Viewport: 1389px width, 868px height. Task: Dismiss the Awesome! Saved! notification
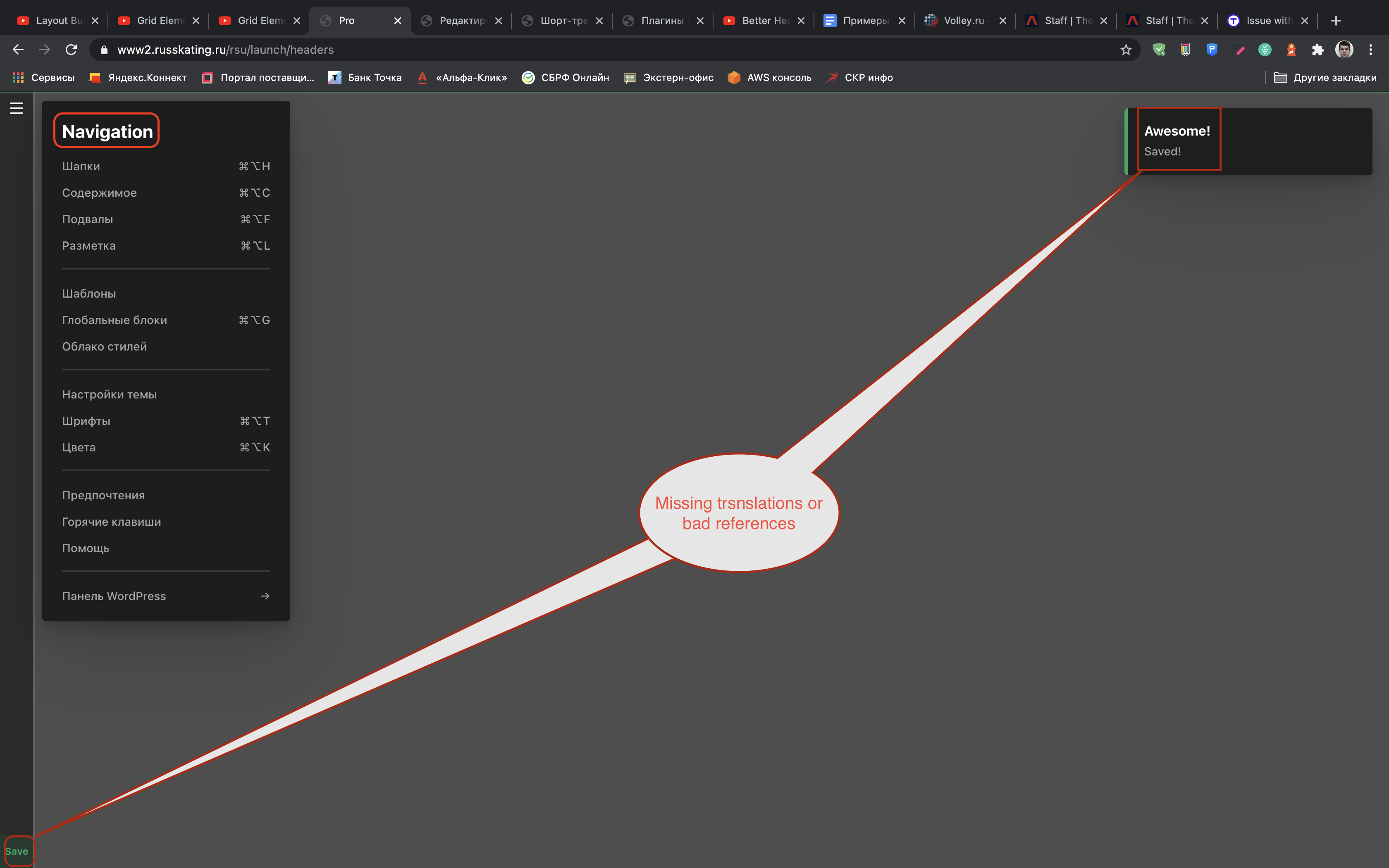coord(1248,141)
